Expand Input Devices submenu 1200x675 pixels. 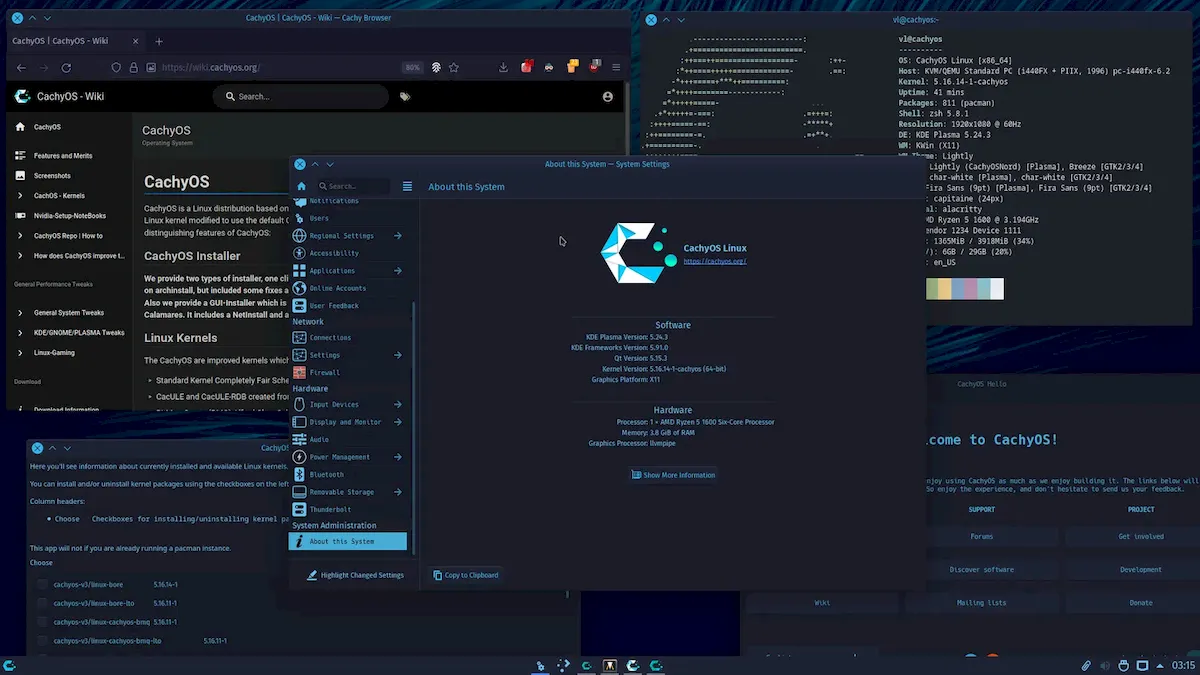pyautogui.click(x=398, y=404)
